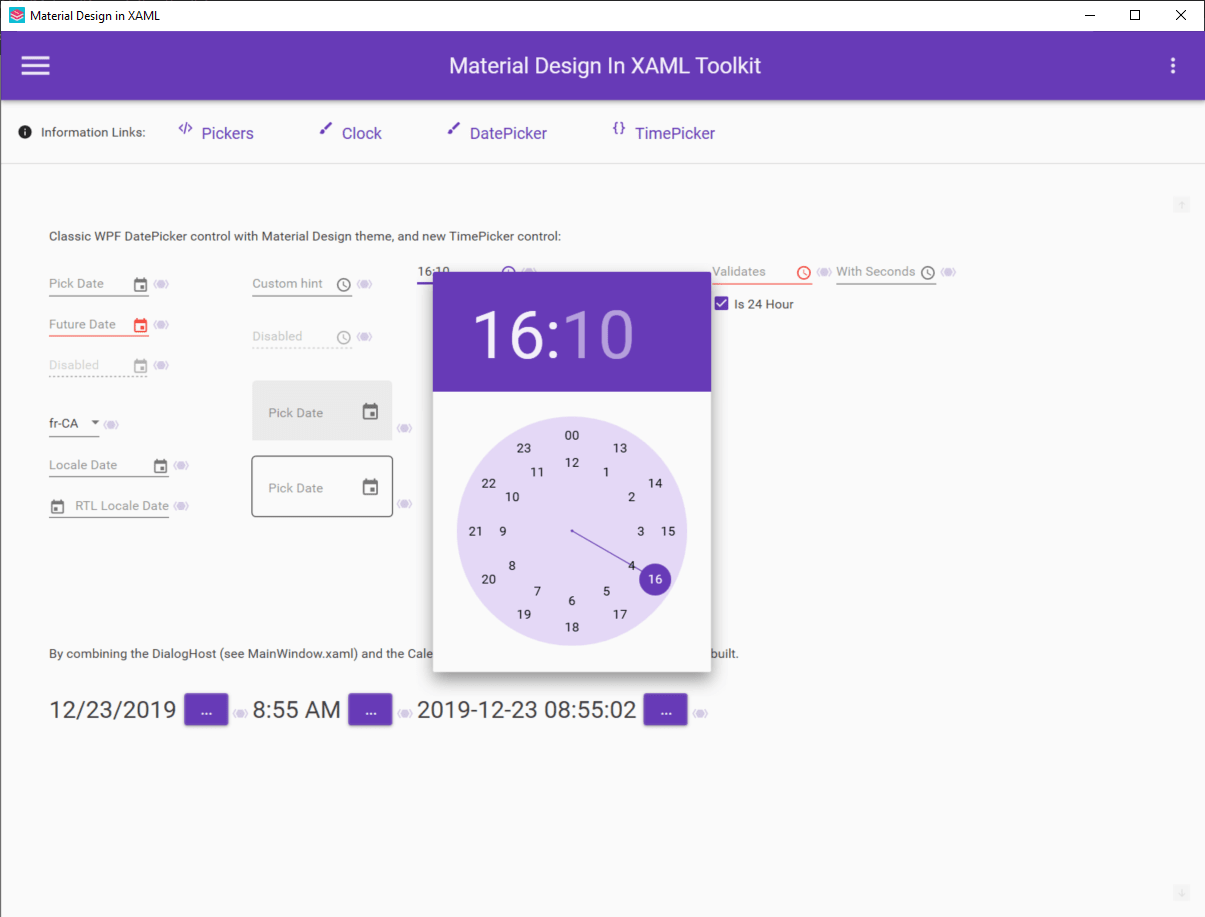Viewport: 1205px width, 917px height.
Task: Select hour 19 on the clock
Action: coord(524,614)
